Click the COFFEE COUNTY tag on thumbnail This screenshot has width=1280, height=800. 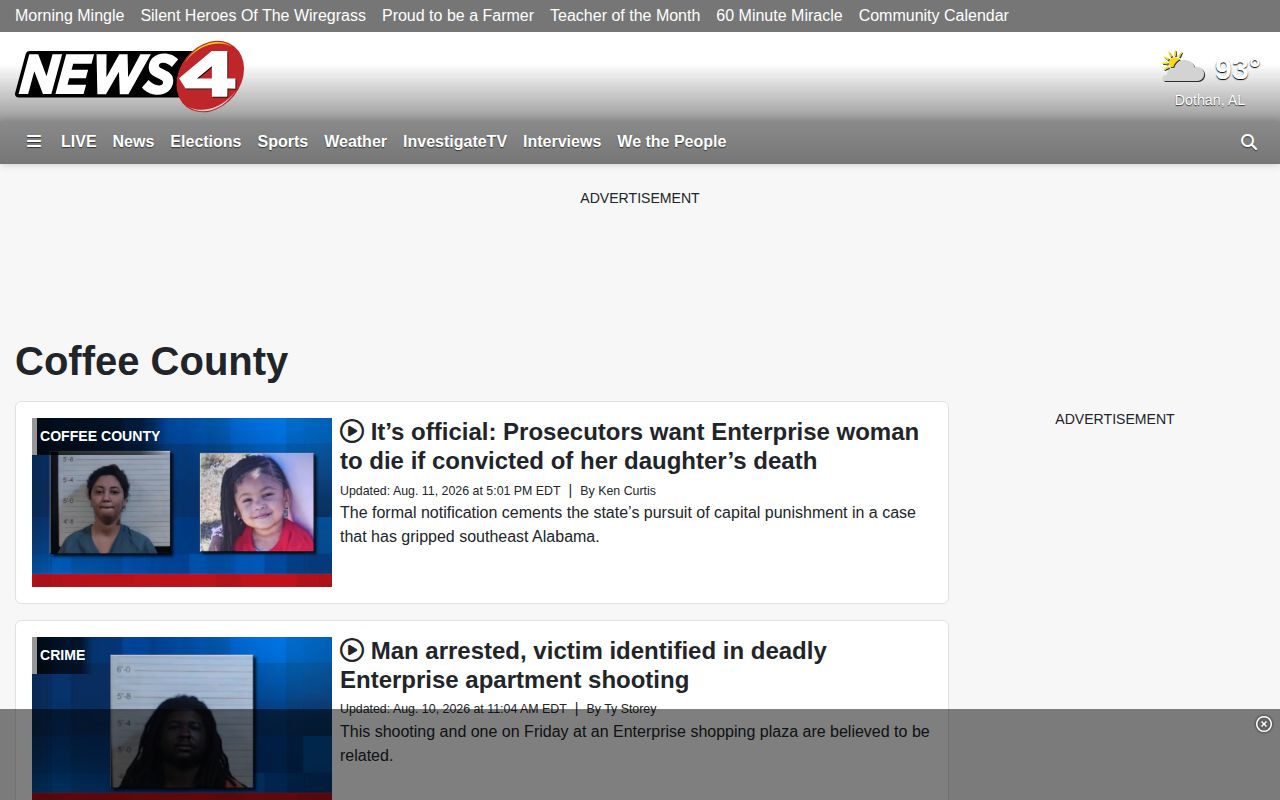pyautogui.click(x=100, y=436)
